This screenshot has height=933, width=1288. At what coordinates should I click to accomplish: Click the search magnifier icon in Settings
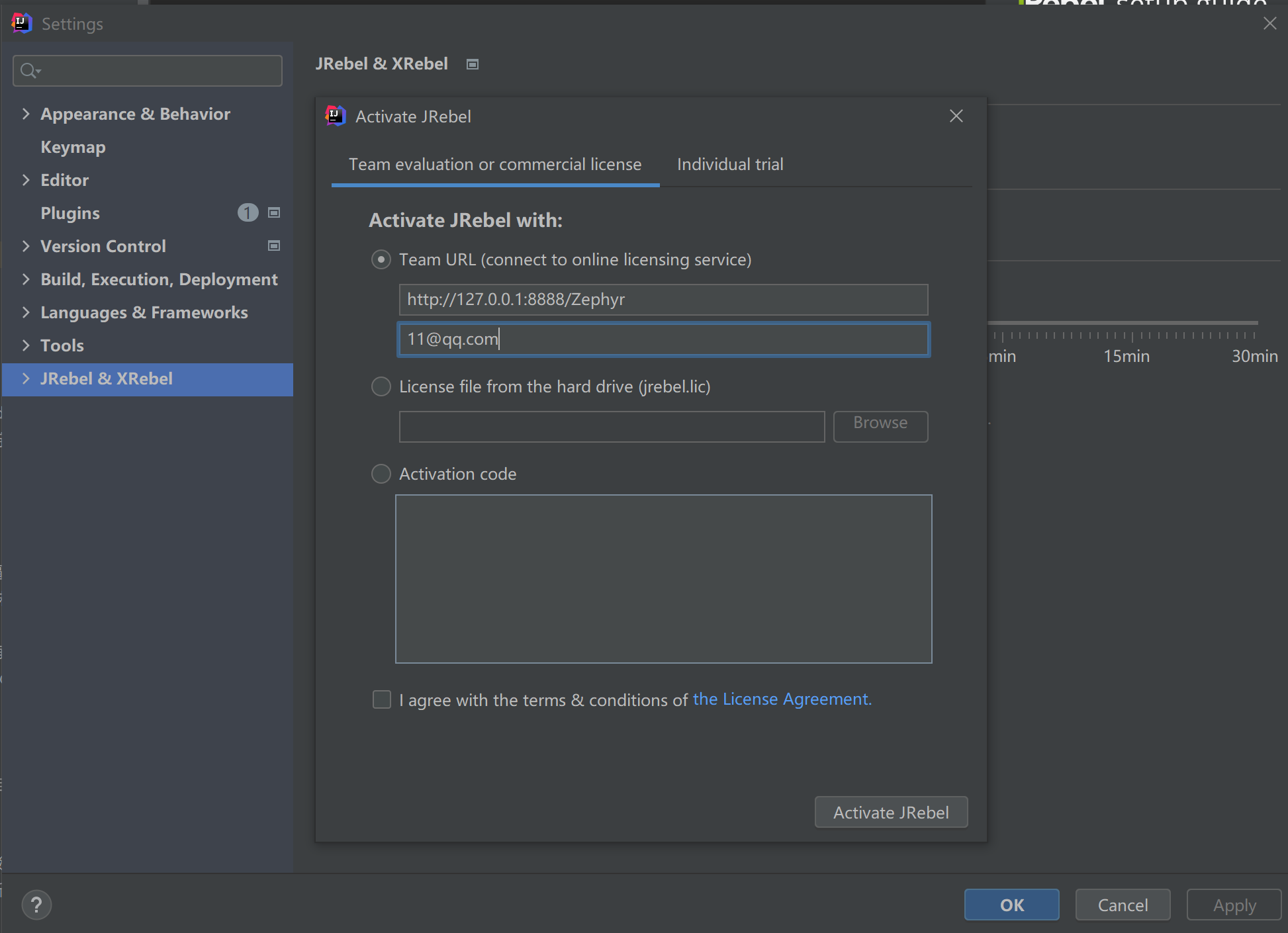[x=30, y=70]
